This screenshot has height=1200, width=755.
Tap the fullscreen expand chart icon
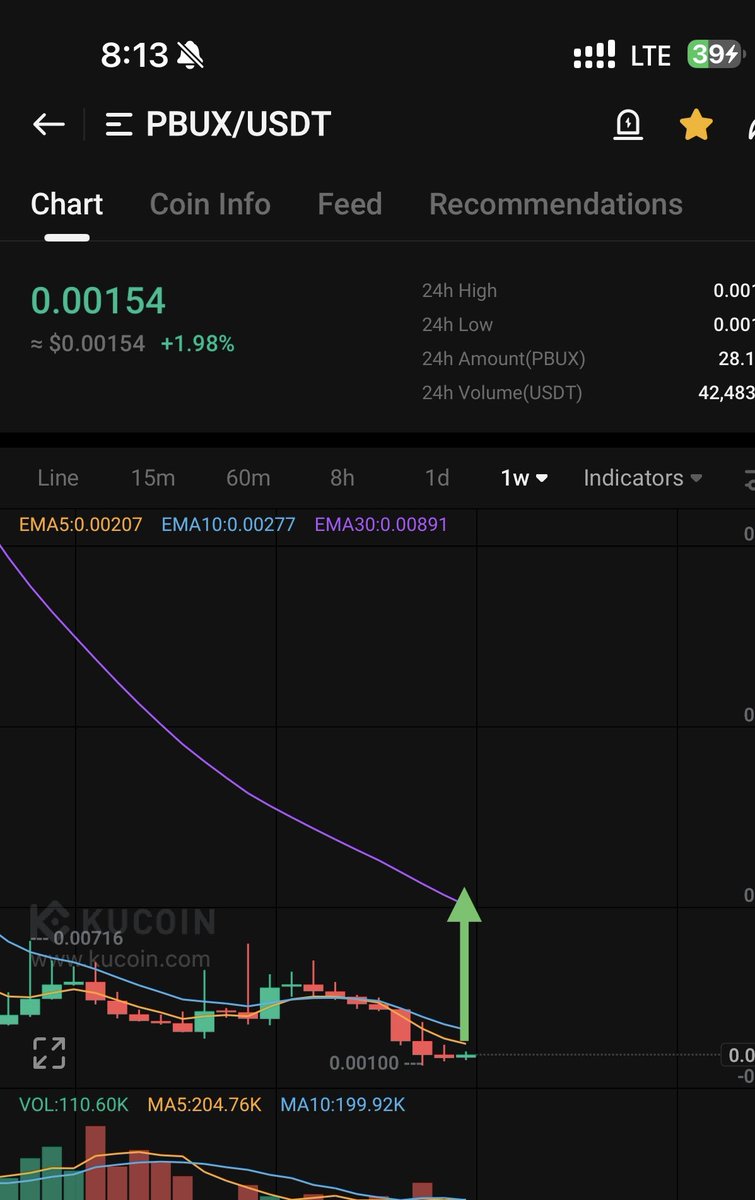[x=49, y=1053]
